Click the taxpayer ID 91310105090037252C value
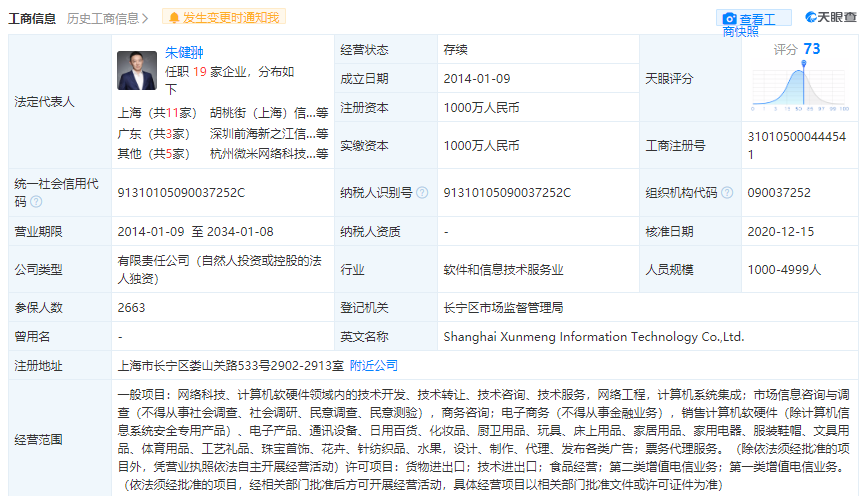This screenshot has height=496, width=861. coord(507,193)
